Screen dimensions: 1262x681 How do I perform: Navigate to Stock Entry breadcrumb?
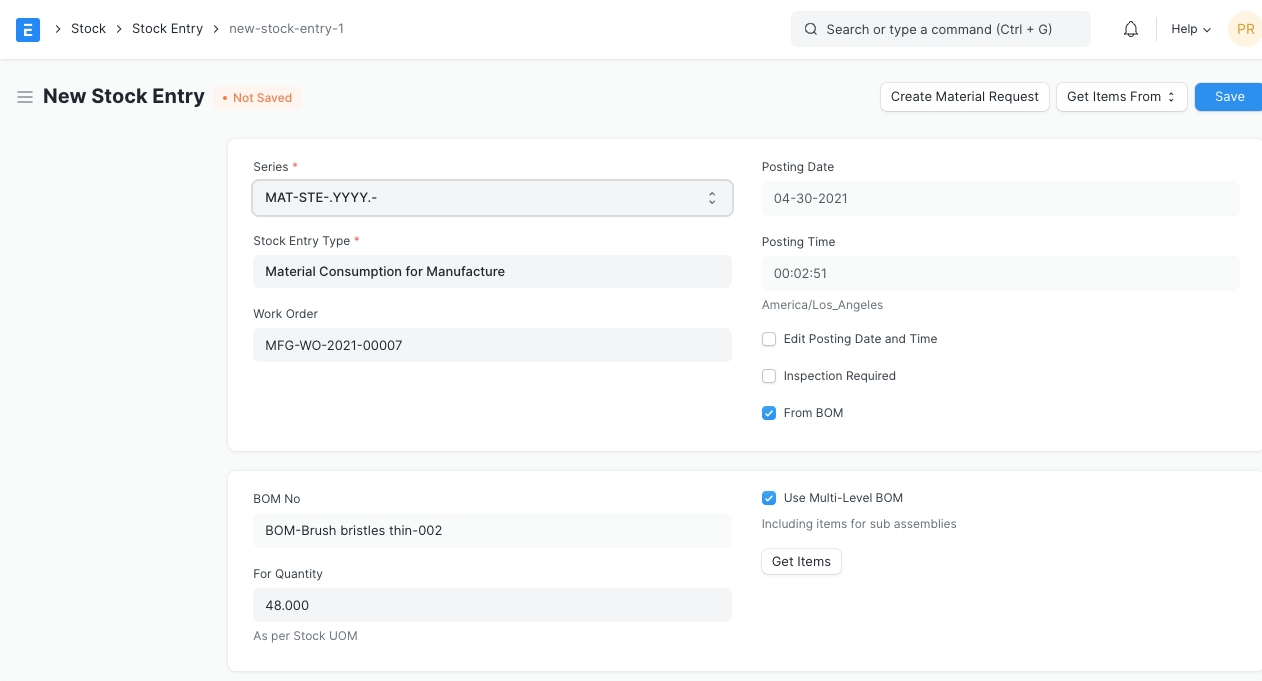pos(167,29)
